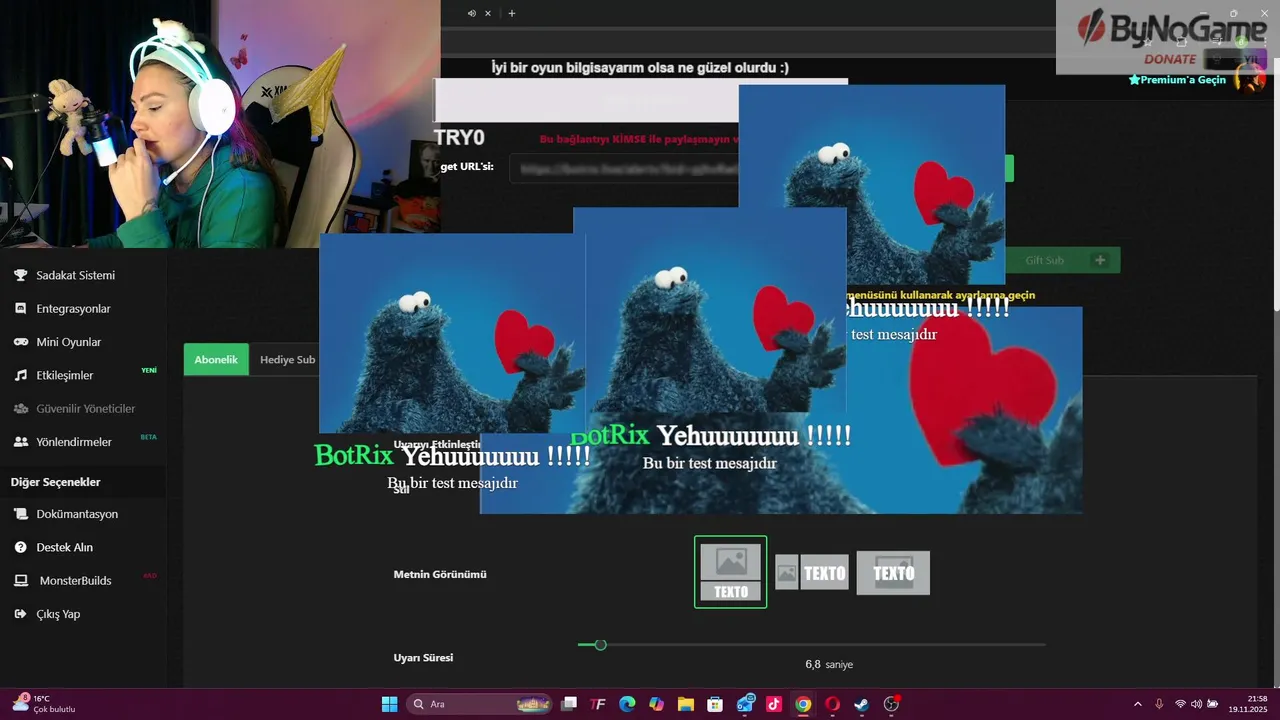Image resolution: width=1280 pixels, height=720 pixels.
Task: Open Entegrasyonlar menu item
Action: coord(74,308)
